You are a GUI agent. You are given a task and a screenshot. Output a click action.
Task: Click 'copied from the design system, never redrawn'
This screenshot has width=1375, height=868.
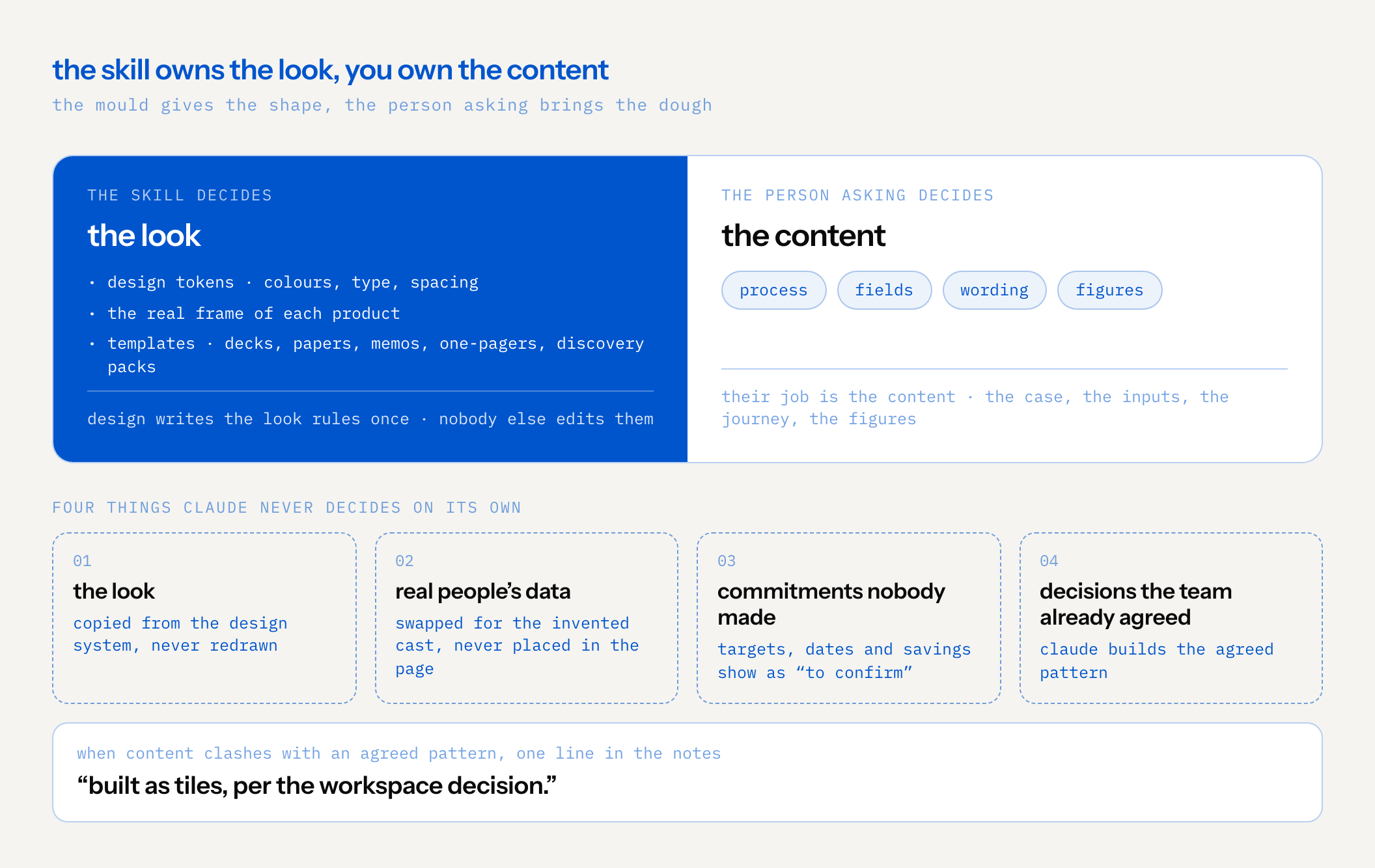point(180,634)
